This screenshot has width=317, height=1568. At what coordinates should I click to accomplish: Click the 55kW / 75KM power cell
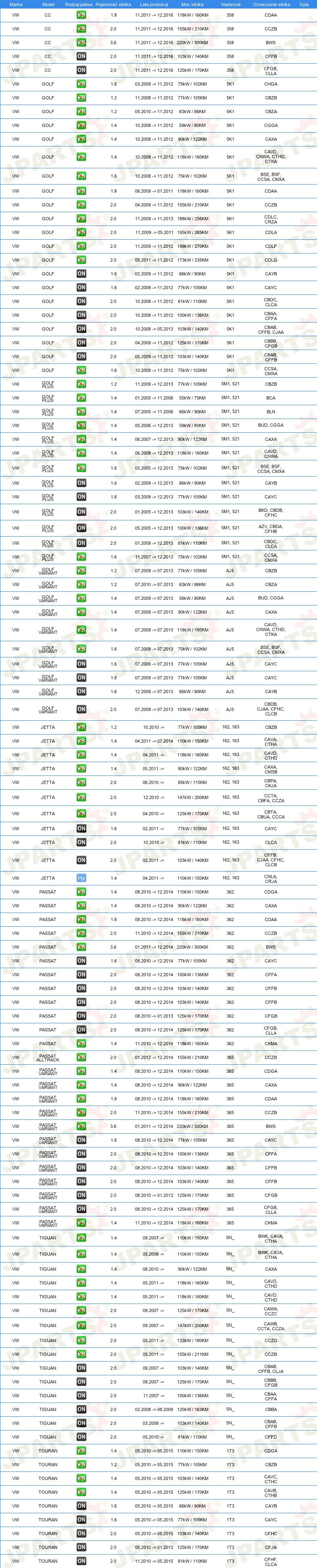coord(192,398)
